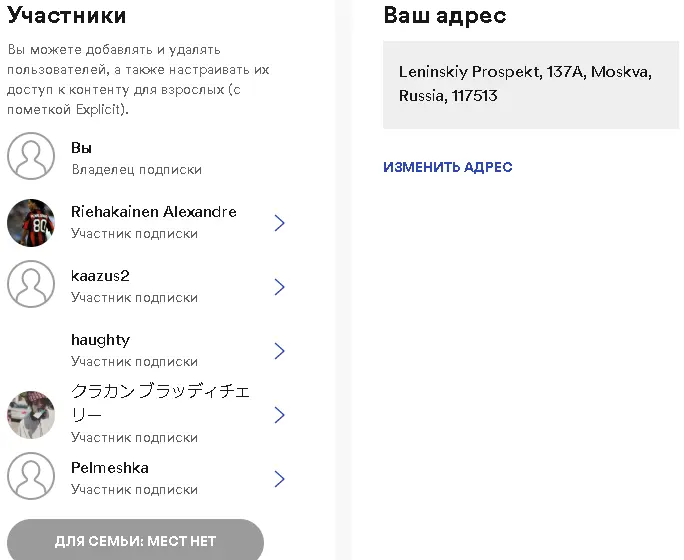Open Riehakainen Alexandre's profile photo
The height and width of the screenshot is (560, 684).
pyautogui.click(x=31, y=223)
